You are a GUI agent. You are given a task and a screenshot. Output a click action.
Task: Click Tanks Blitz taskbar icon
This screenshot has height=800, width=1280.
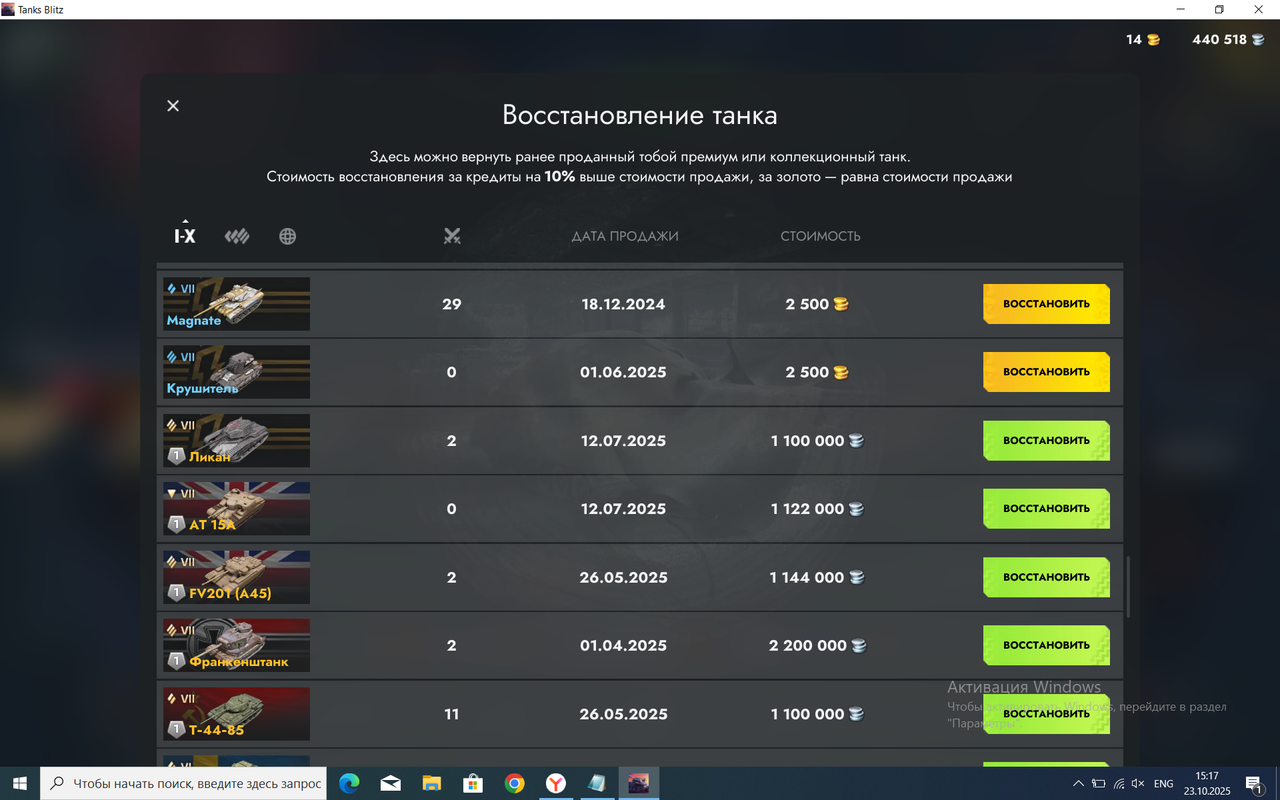coord(638,784)
